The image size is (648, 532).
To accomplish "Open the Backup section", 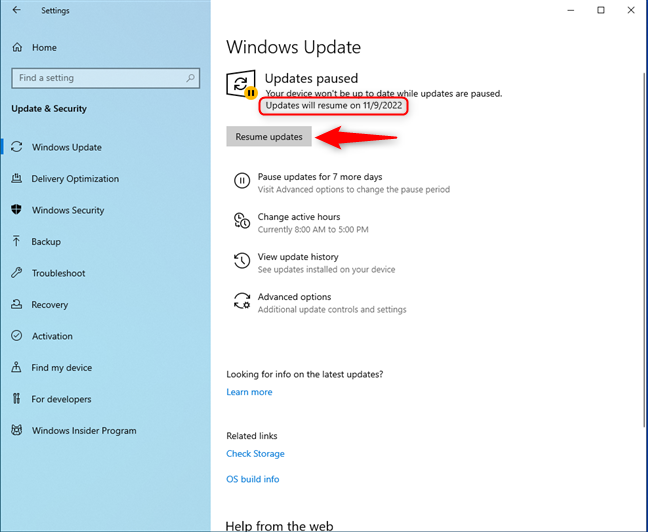I will 46,241.
